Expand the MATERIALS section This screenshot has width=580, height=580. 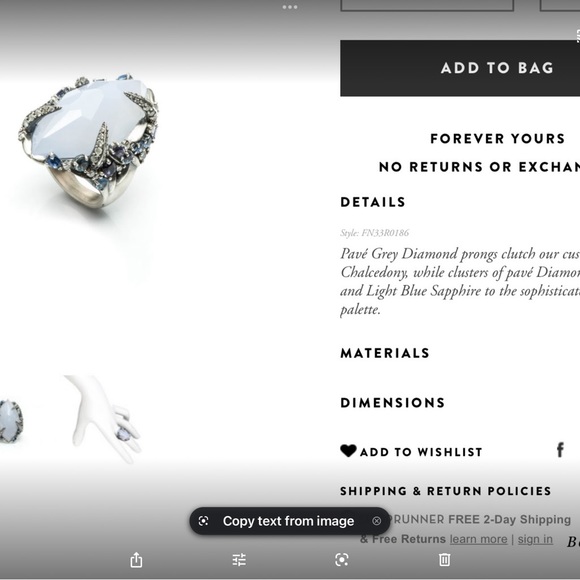tap(385, 353)
